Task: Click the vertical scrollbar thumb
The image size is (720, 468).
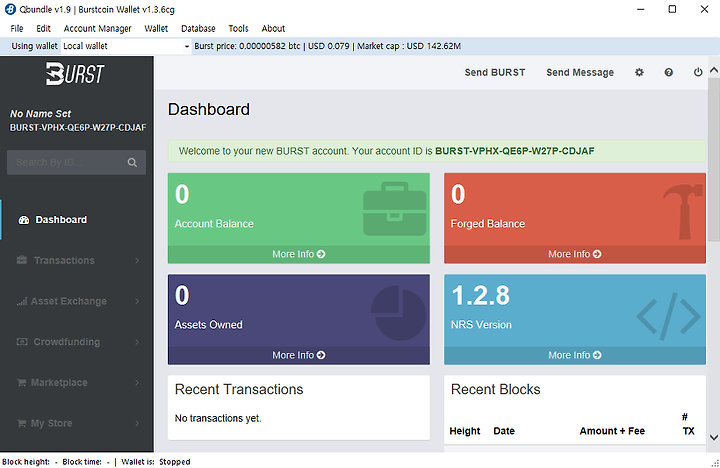Action: [x=714, y=159]
